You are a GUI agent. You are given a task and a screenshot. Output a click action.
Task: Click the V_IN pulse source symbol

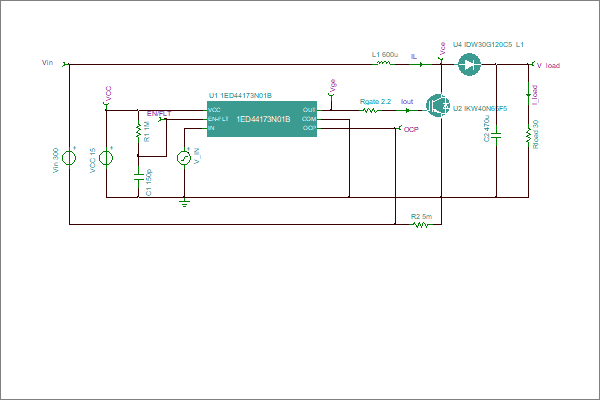coord(184,158)
